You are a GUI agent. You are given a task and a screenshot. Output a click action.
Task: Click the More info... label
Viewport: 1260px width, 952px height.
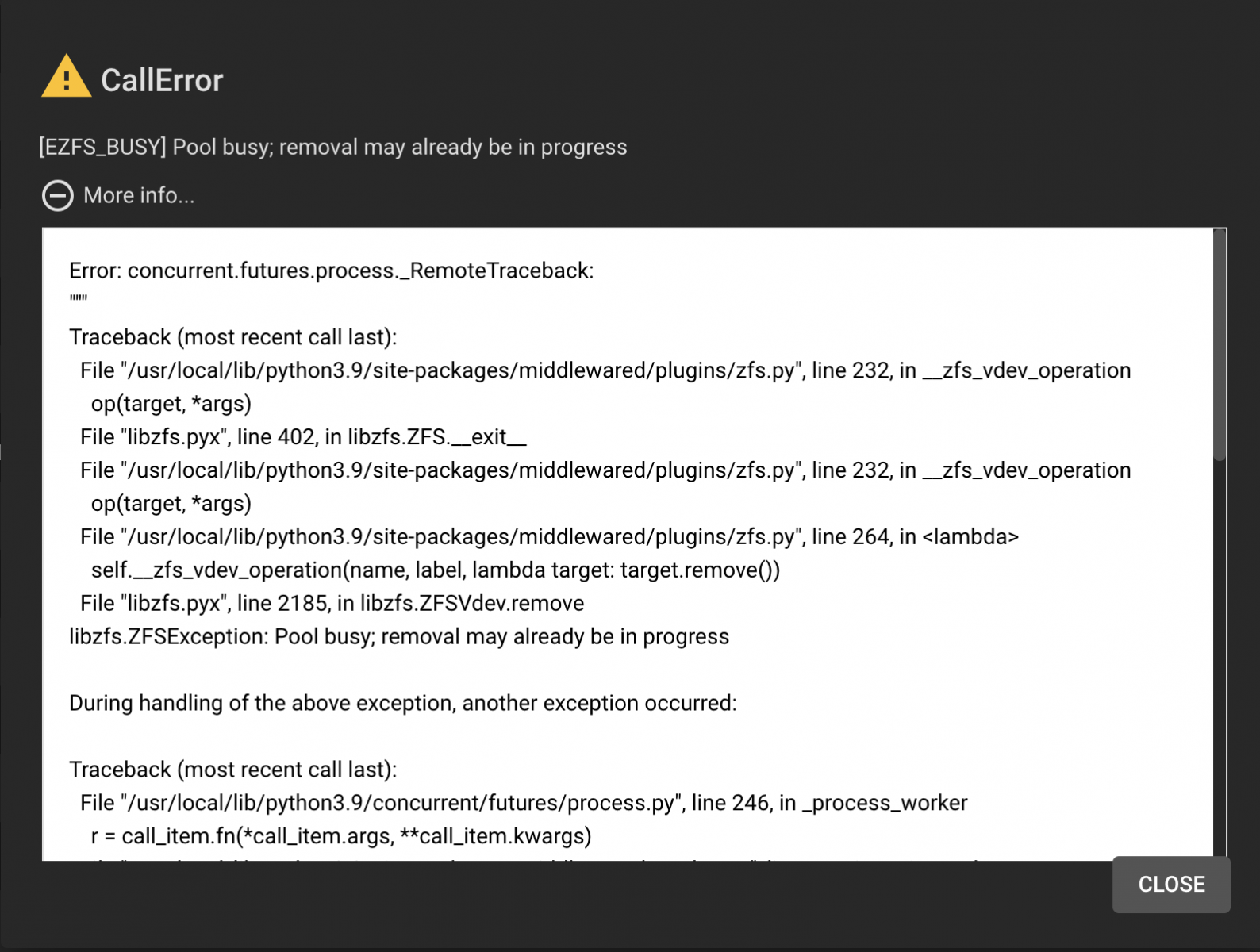139,195
